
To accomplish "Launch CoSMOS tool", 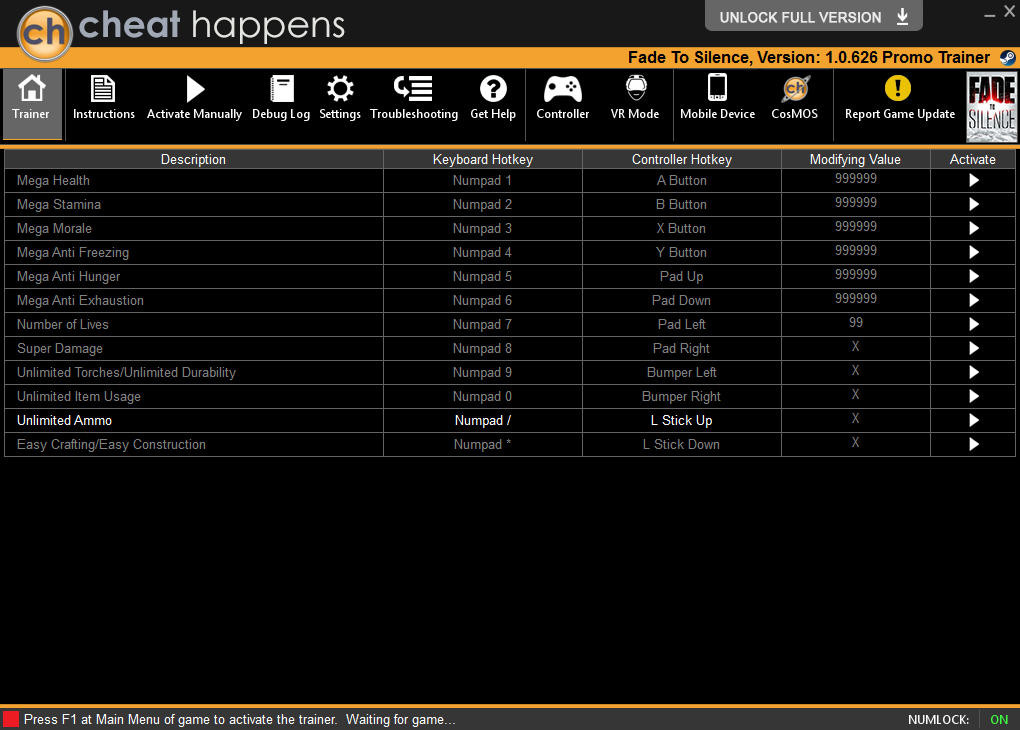I will pos(794,98).
